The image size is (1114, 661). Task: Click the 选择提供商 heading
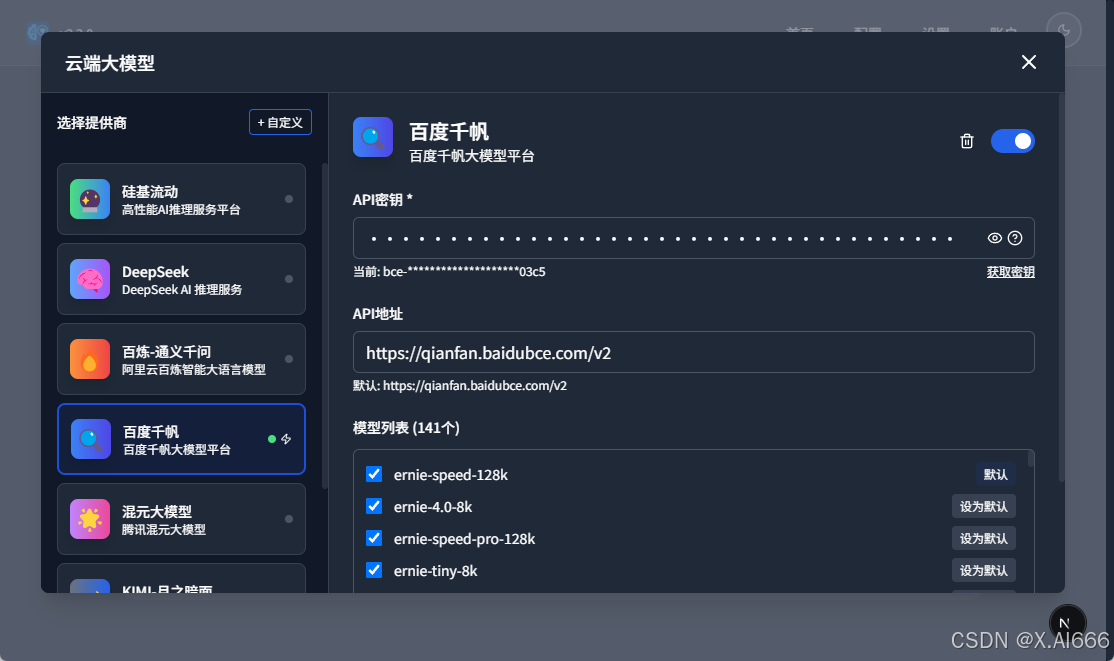click(92, 123)
